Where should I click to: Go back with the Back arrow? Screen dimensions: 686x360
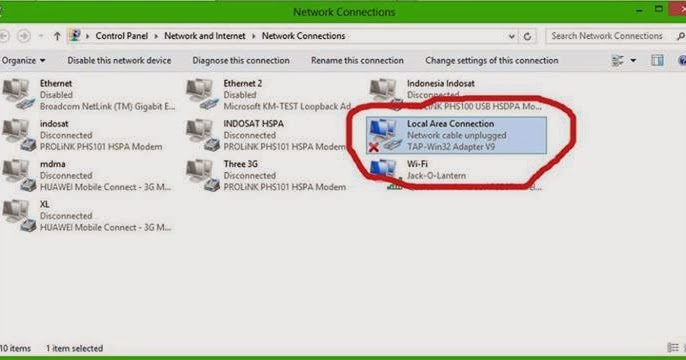point(4,36)
